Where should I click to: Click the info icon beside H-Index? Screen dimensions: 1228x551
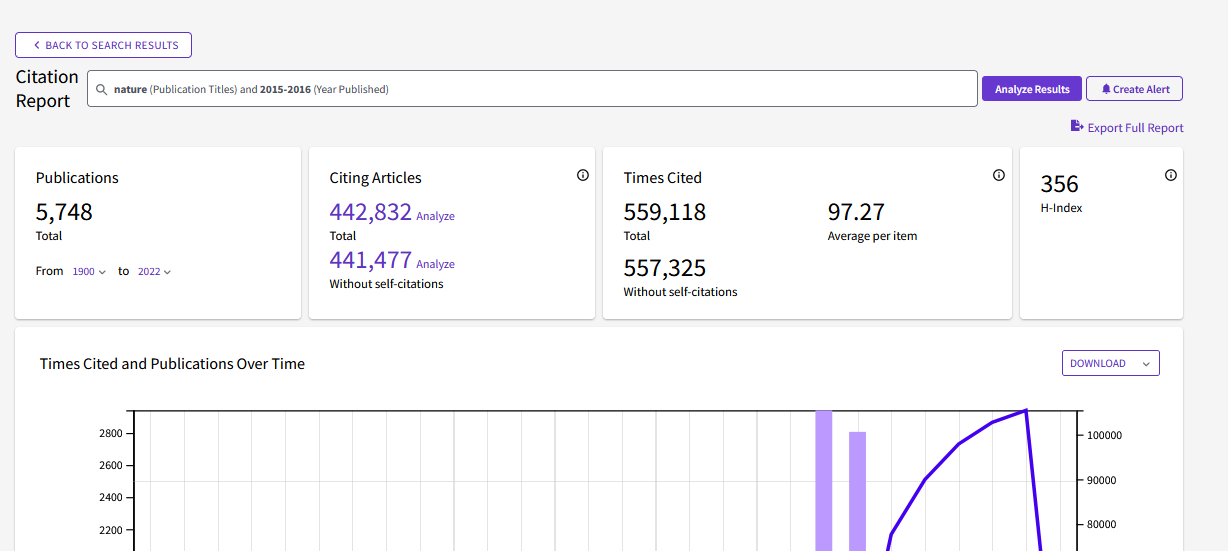click(1171, 175)
